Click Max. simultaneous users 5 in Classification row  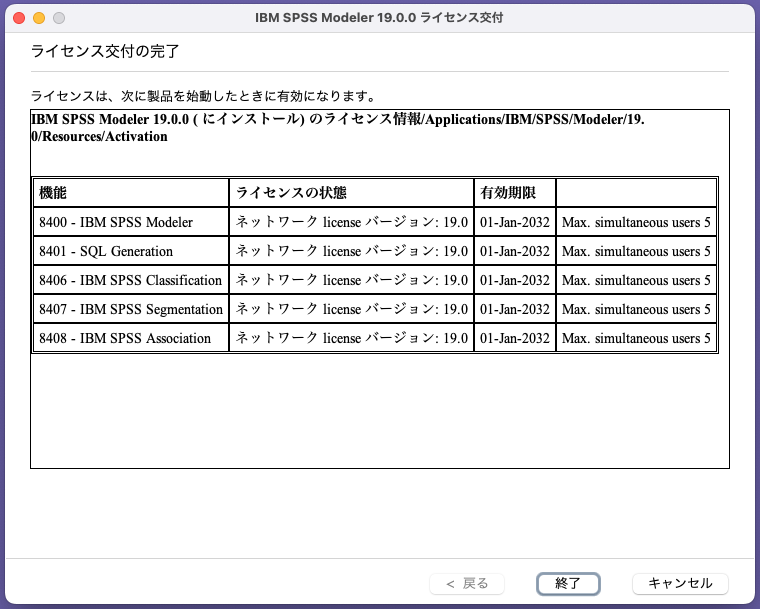pos(636,280)
